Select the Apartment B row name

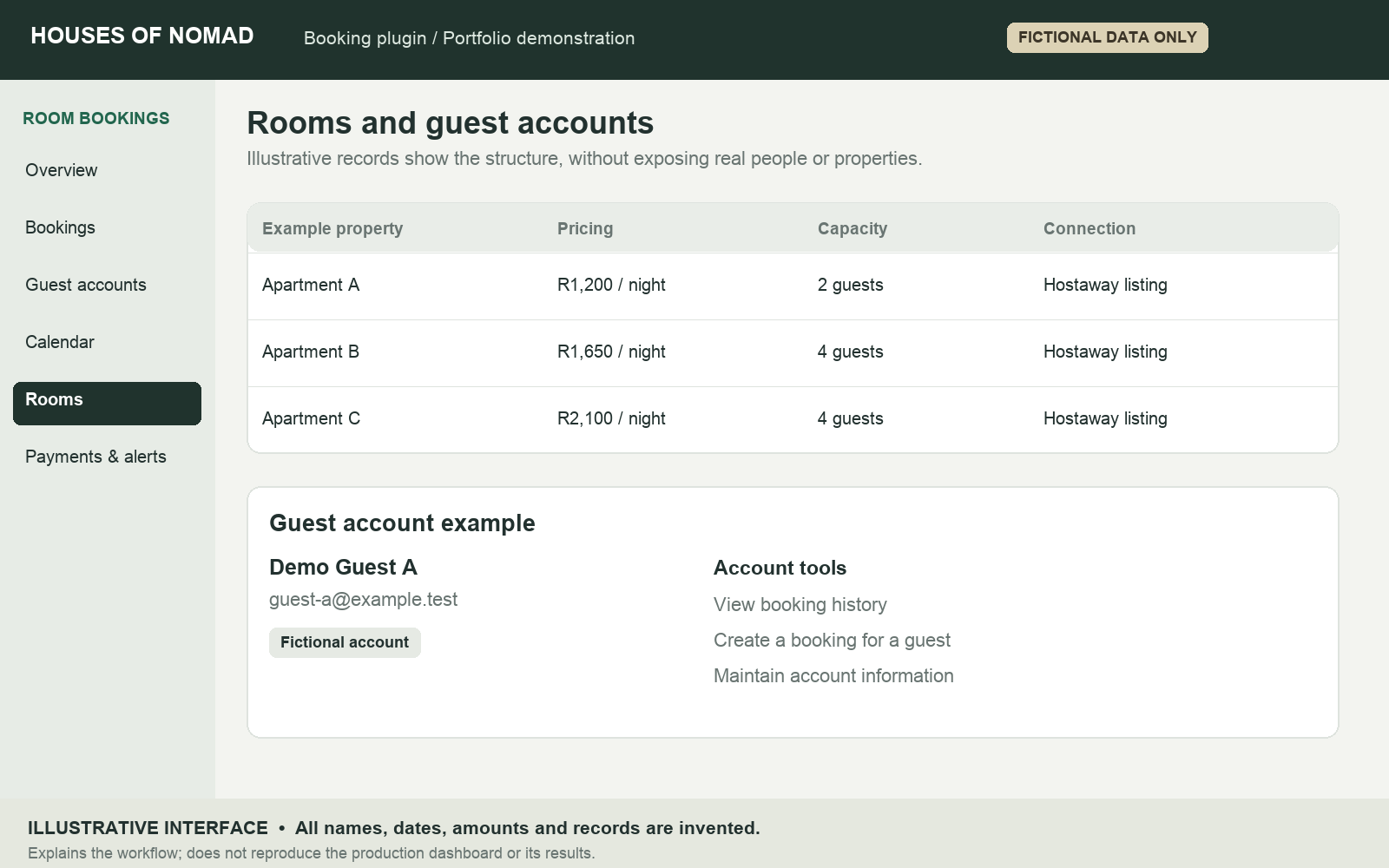pos(311,352)
